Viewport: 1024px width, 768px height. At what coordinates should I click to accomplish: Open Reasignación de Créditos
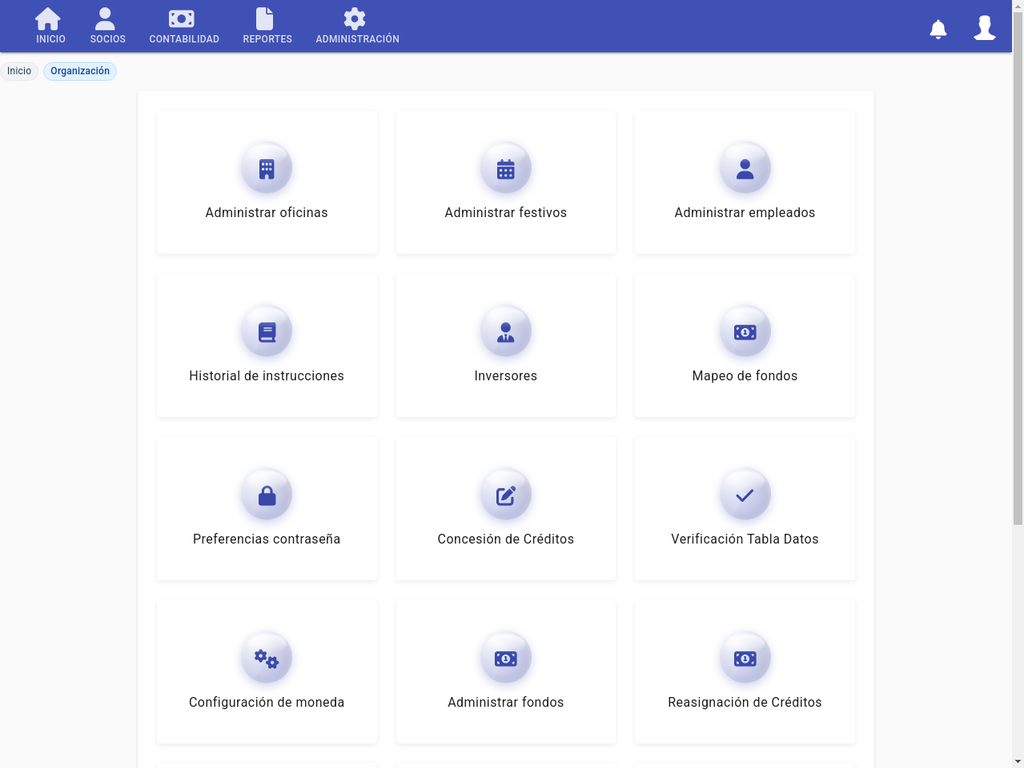[x=744, y=672]
